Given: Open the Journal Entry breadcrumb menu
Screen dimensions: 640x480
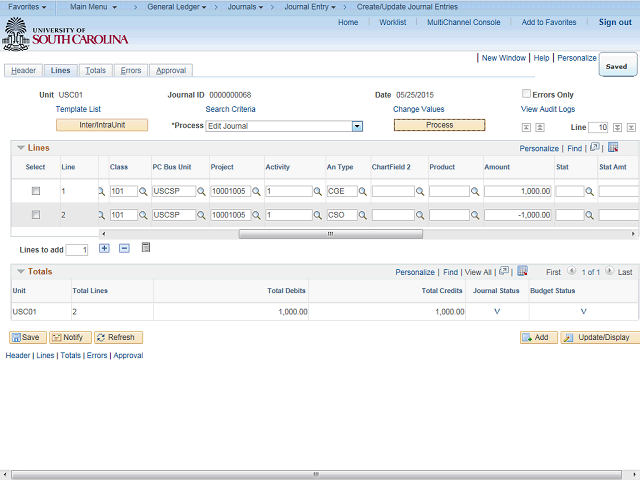Looking at the screenshot, I should tap(310, 7).
